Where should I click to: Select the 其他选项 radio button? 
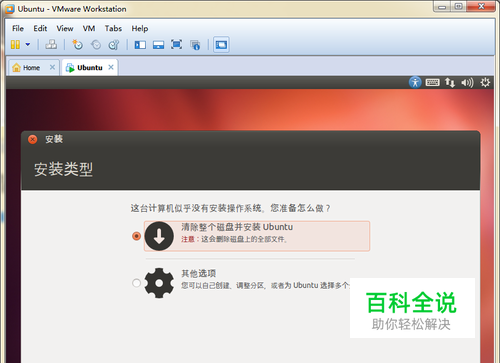[x=136, y=283]
